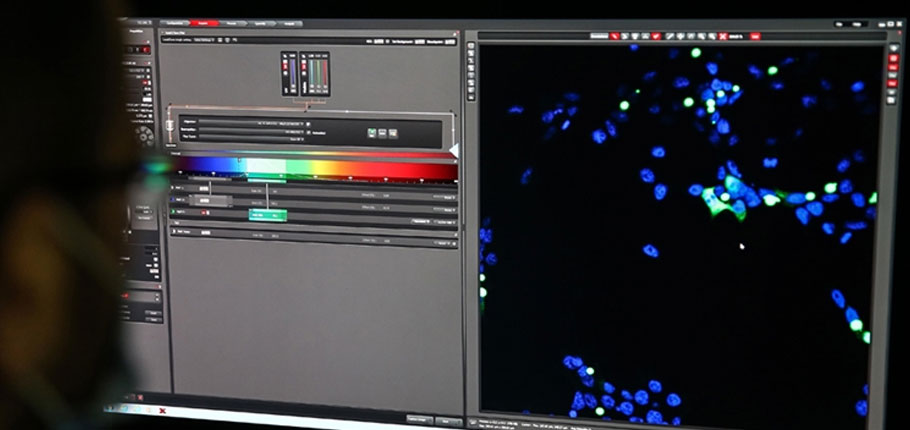Click the first red icon in viewer toolbar
This screenshot has height=430, width=910.
point(614,36)
